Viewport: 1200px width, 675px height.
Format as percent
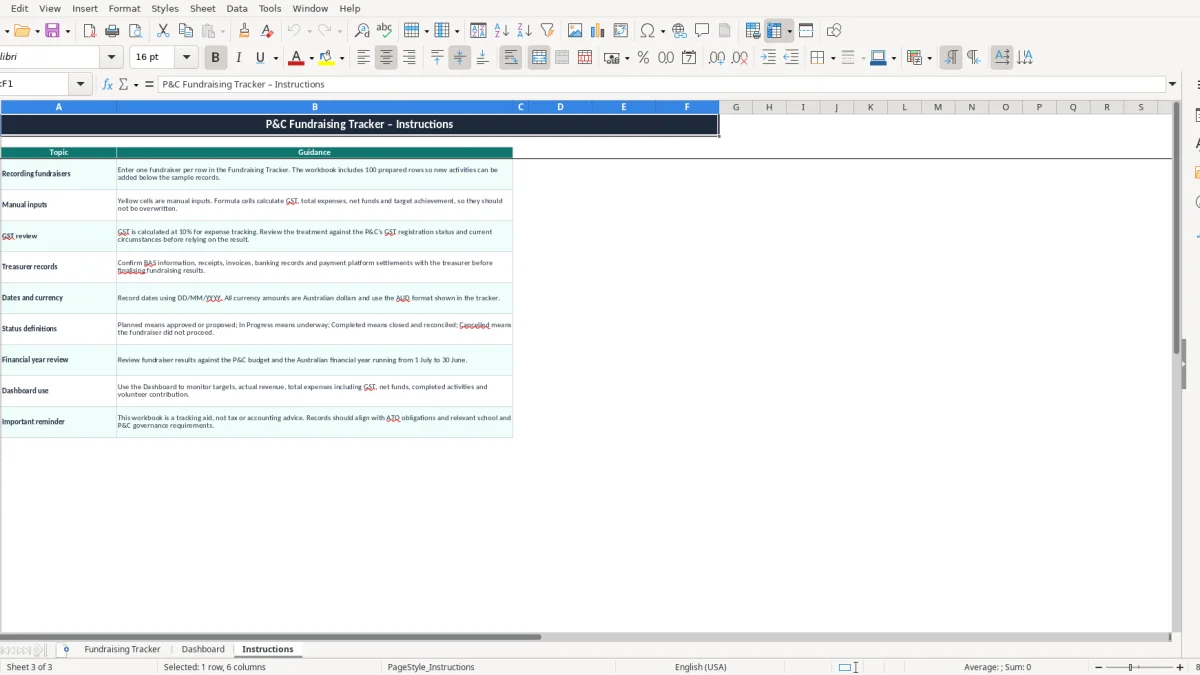click(x=643, y=58)
